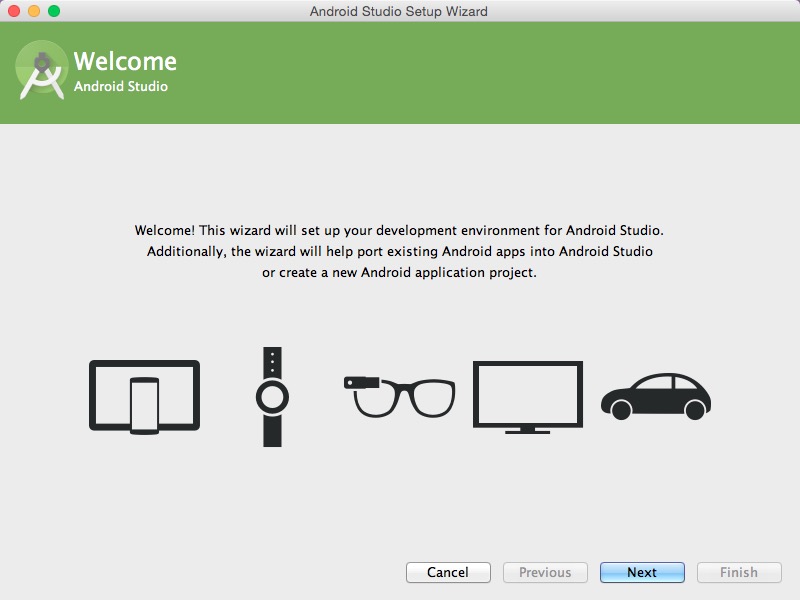Click the line starting 'Additionally, the wizard'

399,252
